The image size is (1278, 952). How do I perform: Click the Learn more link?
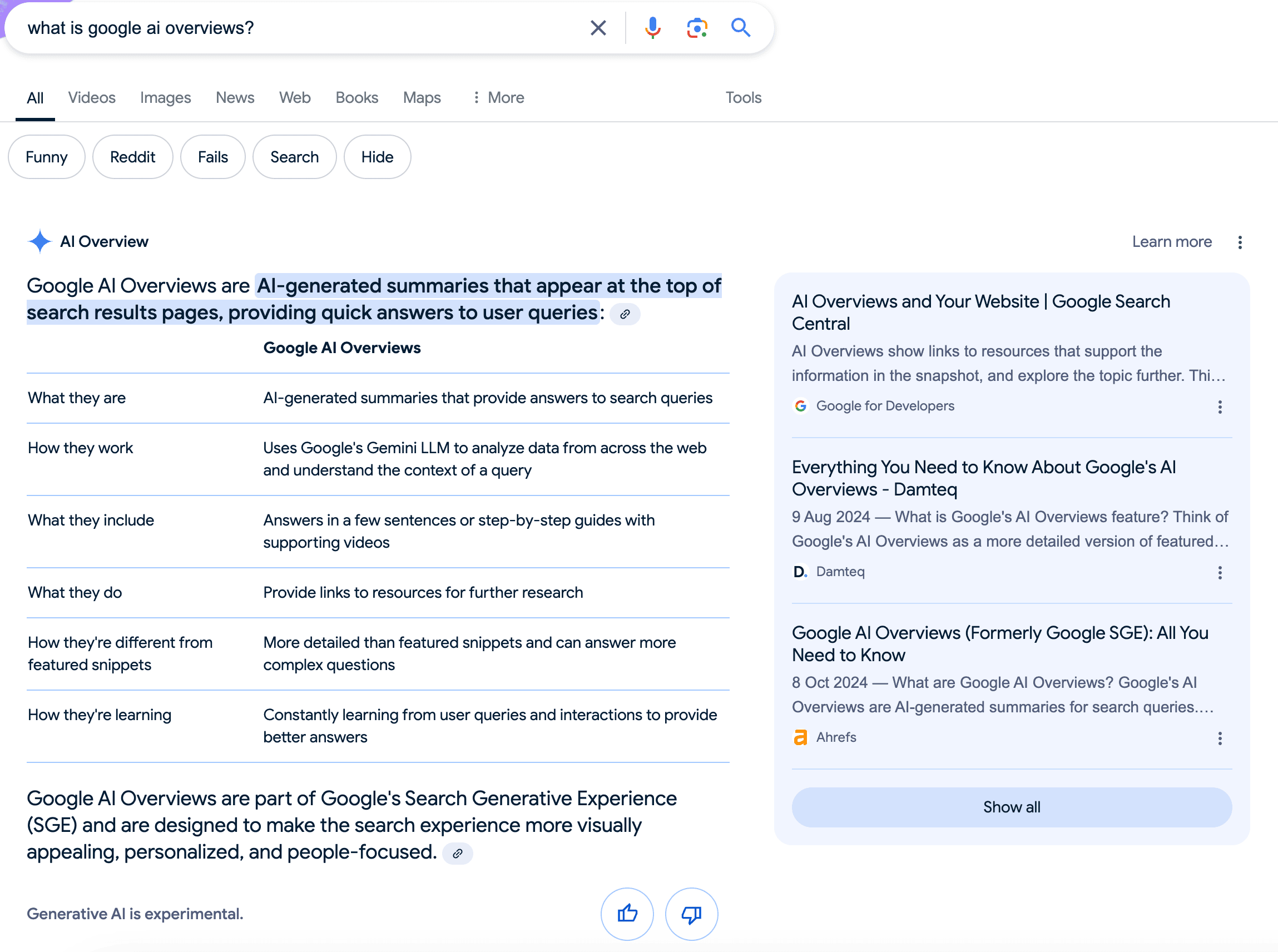point(1172,241)
